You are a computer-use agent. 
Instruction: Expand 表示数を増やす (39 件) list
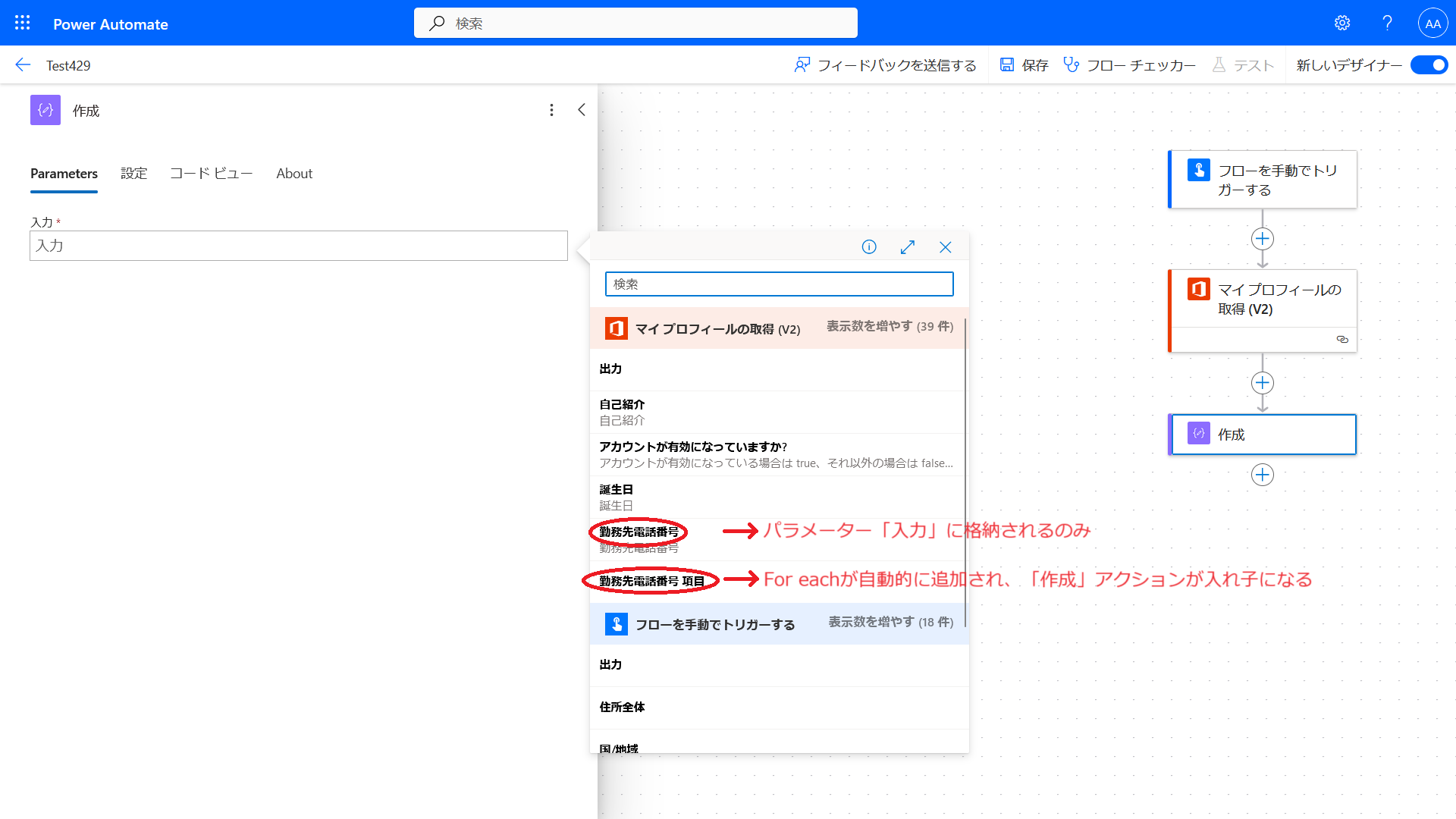(x=889, y=327)
